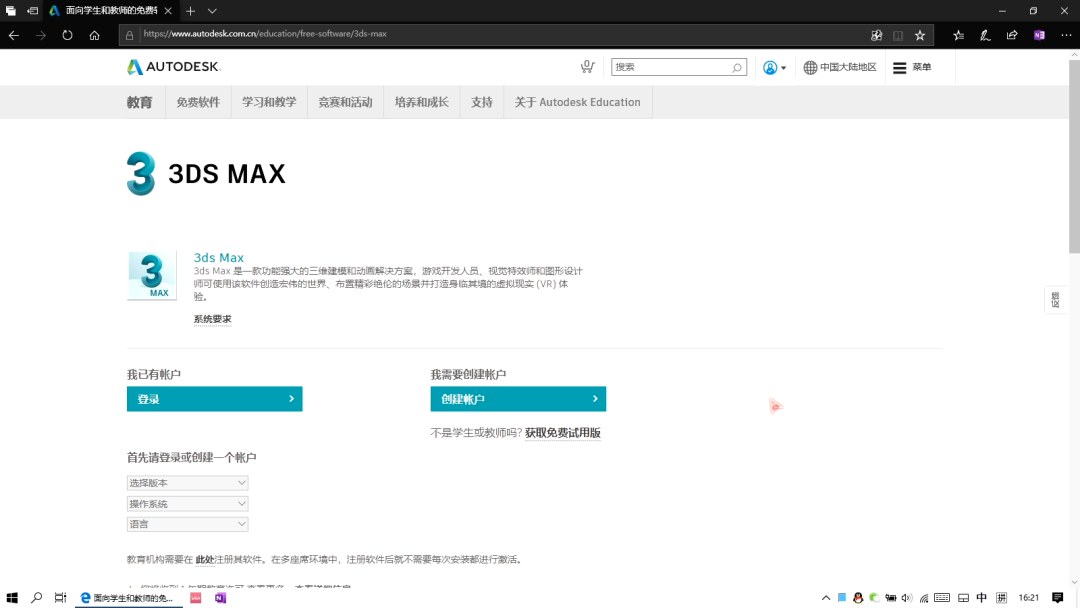Open the browser settings ellipsis menu
This screenshot has height=608, width=1080.
(x=1066, y=35)
